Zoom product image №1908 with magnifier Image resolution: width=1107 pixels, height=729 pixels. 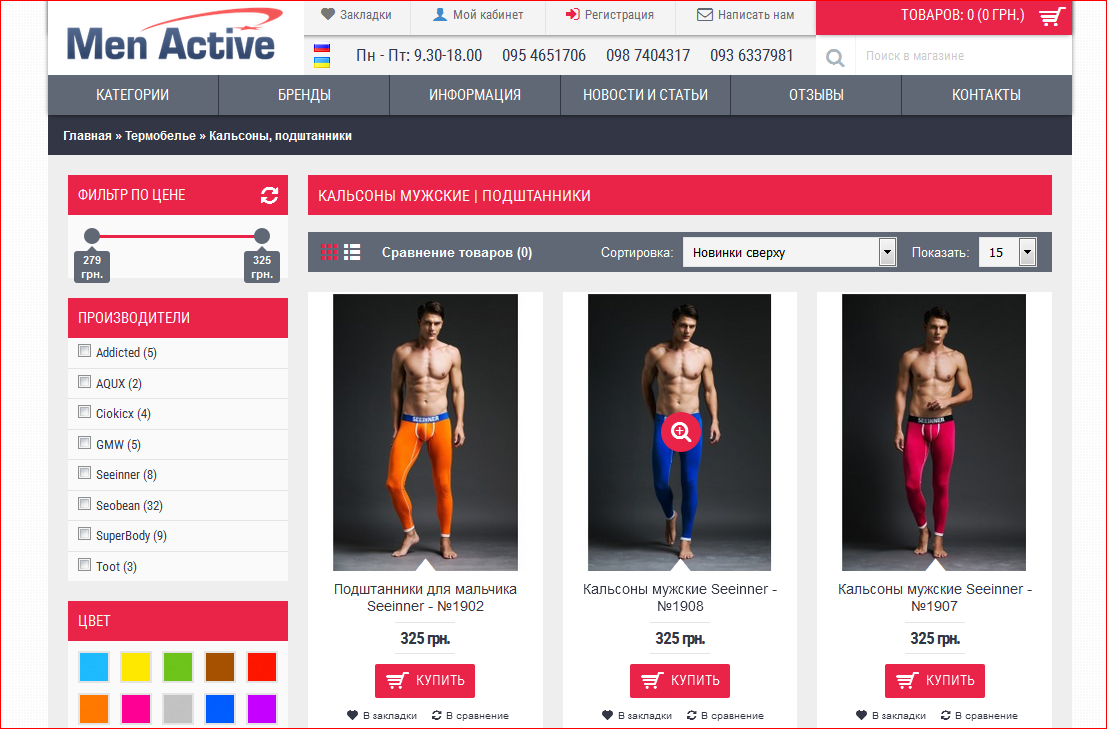(x=681, y=431)
